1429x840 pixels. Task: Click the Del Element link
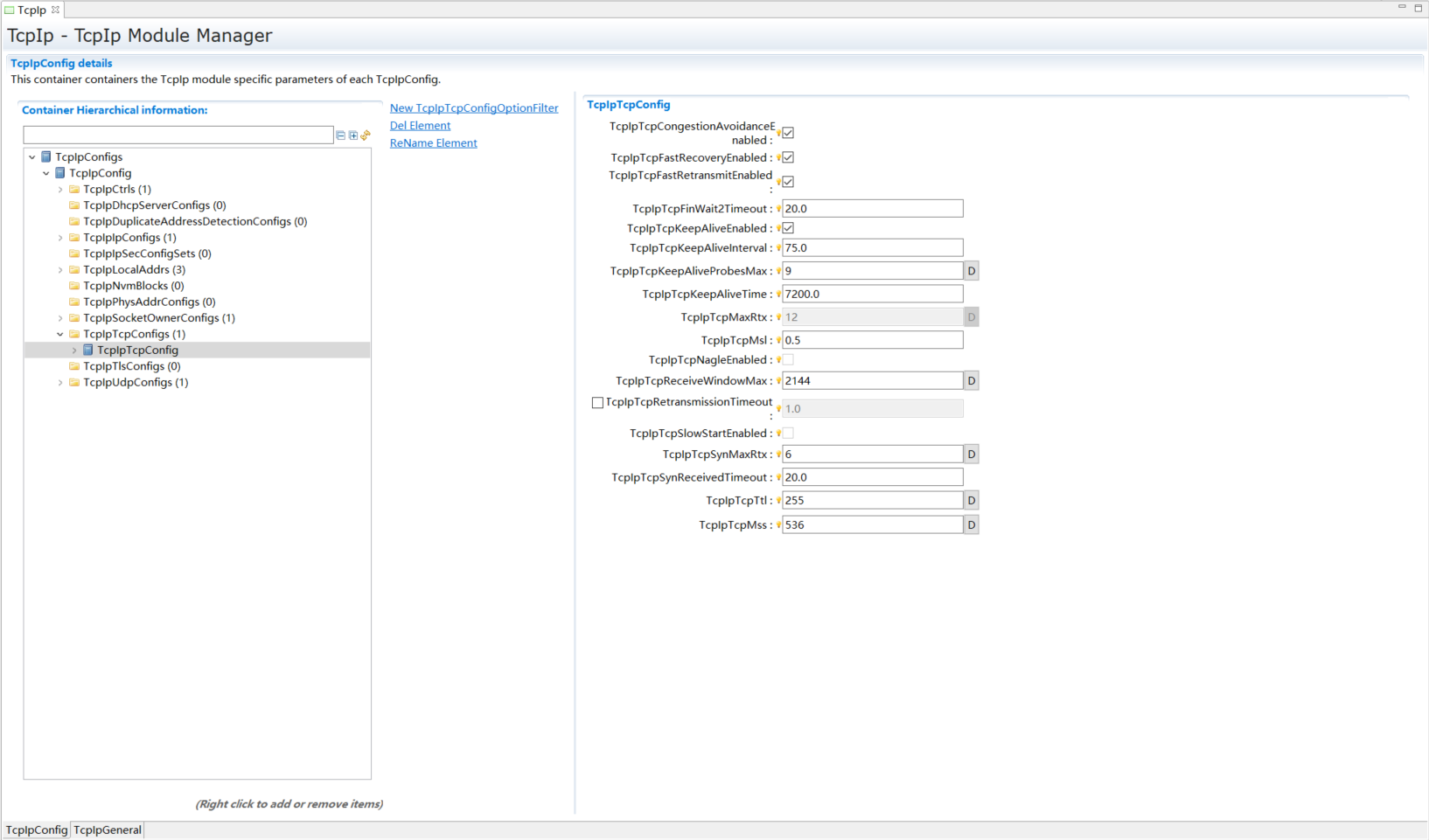420,126
